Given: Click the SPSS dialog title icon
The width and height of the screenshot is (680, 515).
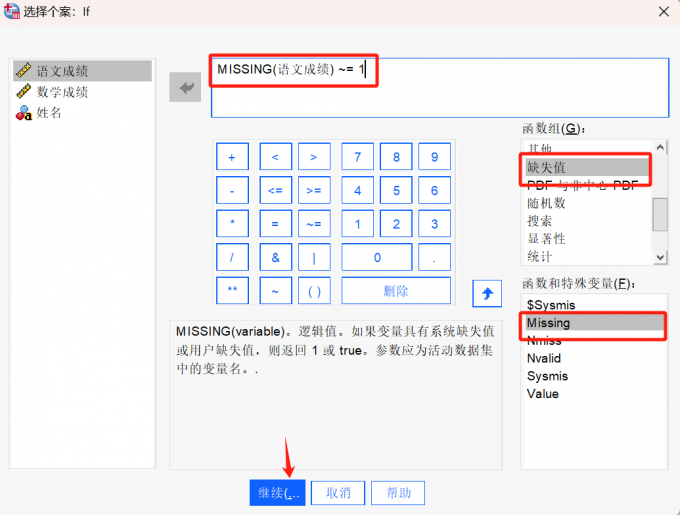Looking at the screenshot, I should pos(12,11).
